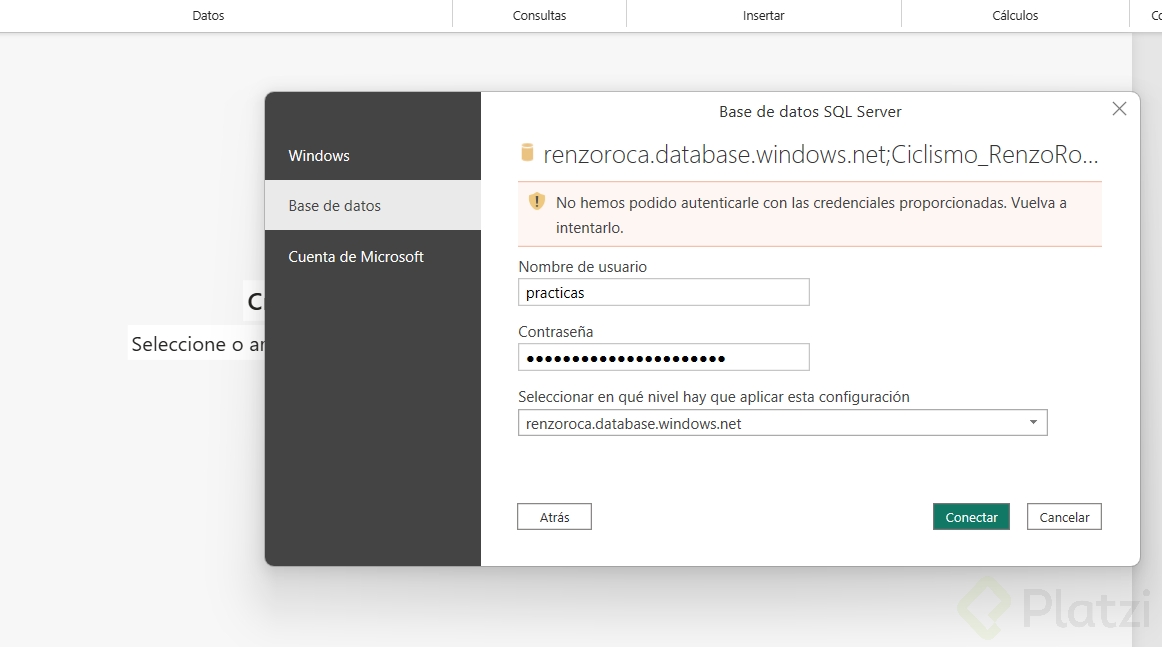Click the Base de datos SQL Server title

coord(810,112)
